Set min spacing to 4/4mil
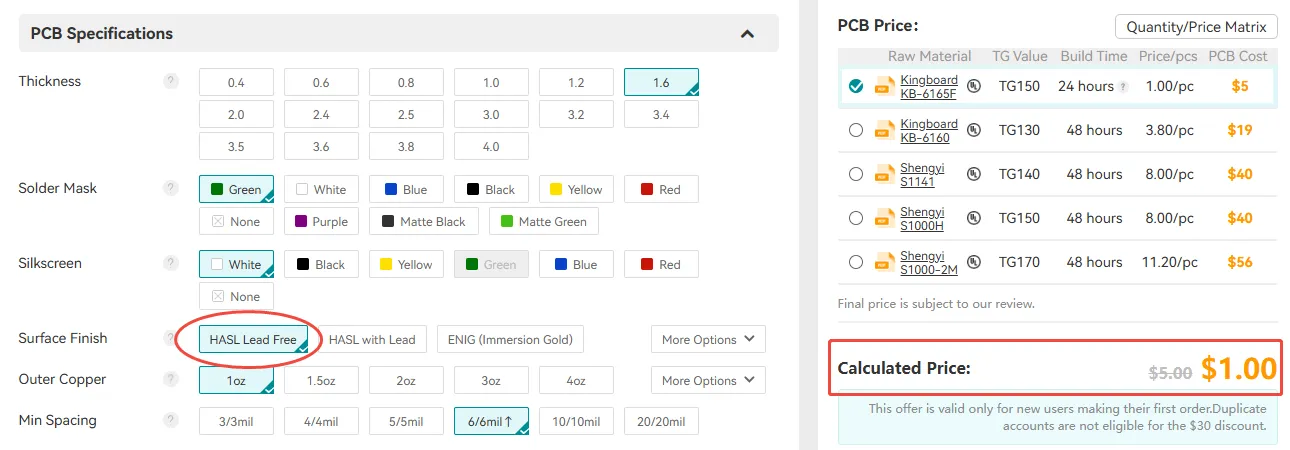This screenshot has height=450, width=1290. coord(321,421)
